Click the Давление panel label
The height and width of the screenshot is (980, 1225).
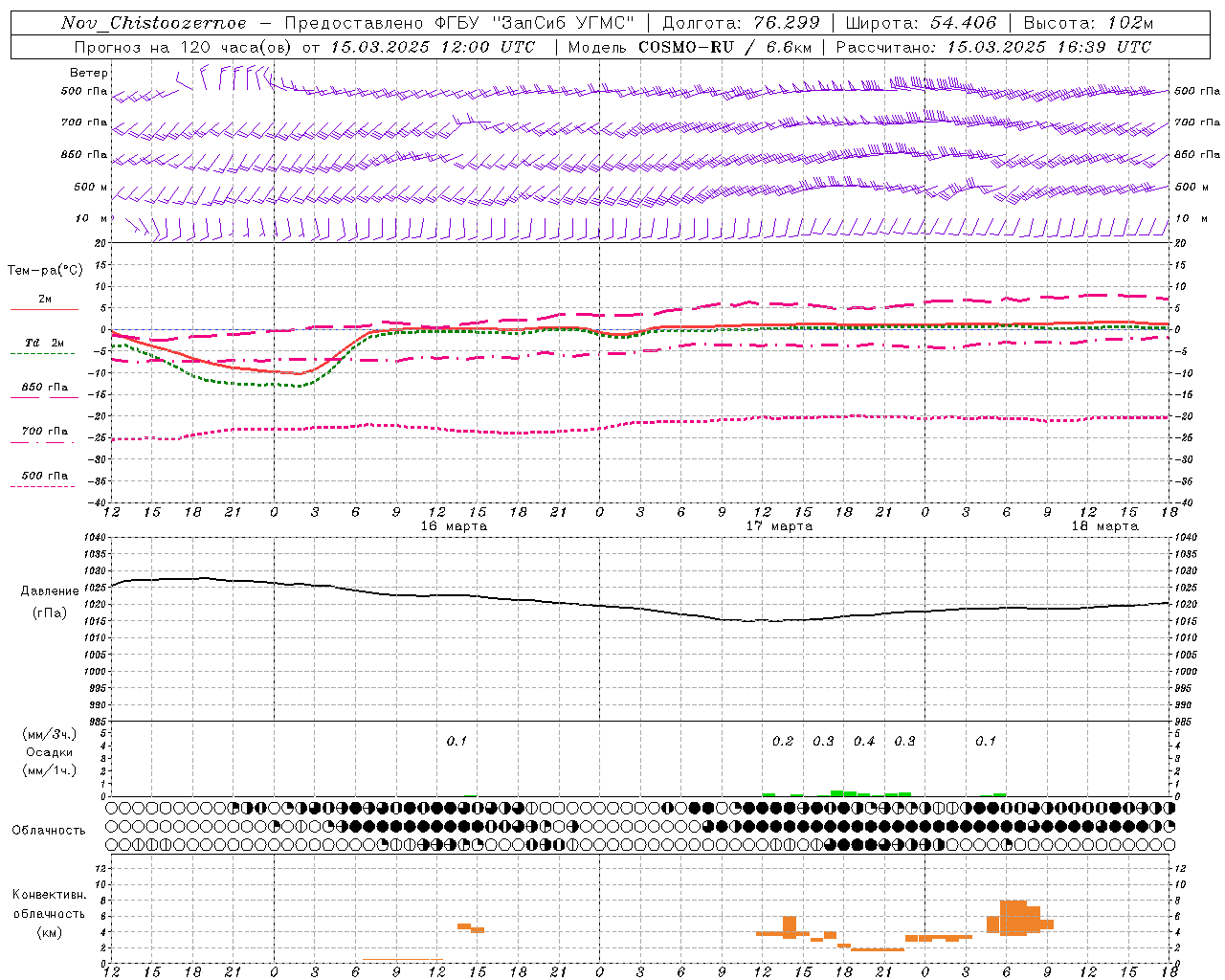[x=50, y=591]
